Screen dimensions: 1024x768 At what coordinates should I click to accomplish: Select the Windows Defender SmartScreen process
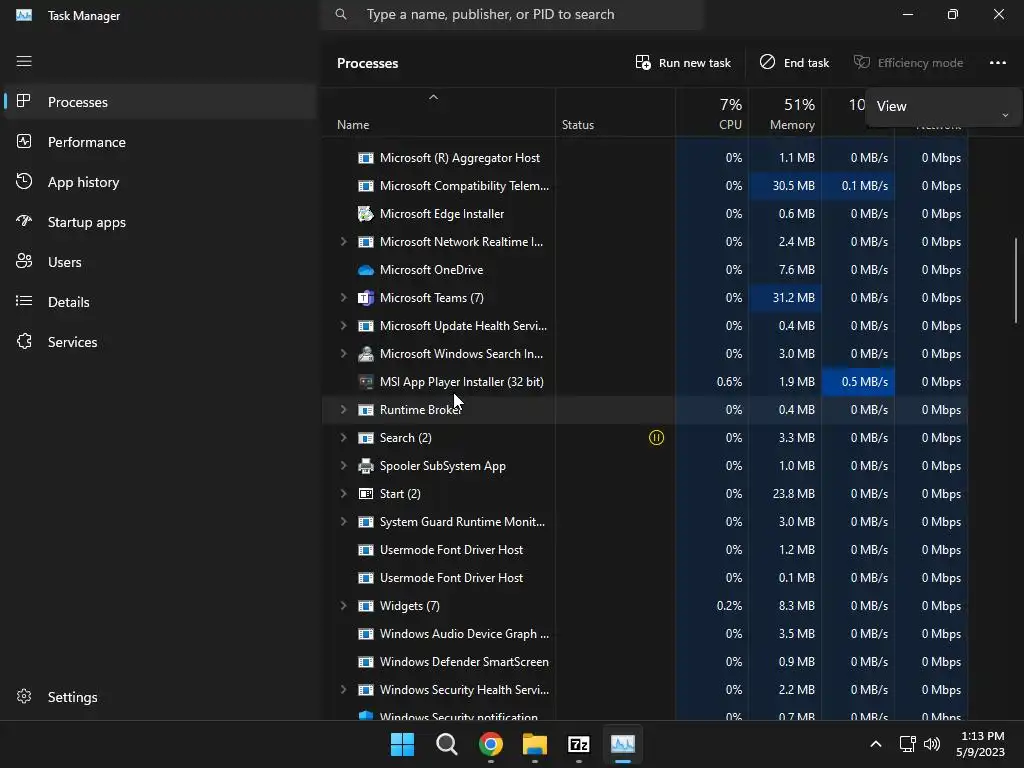[645, 662]
